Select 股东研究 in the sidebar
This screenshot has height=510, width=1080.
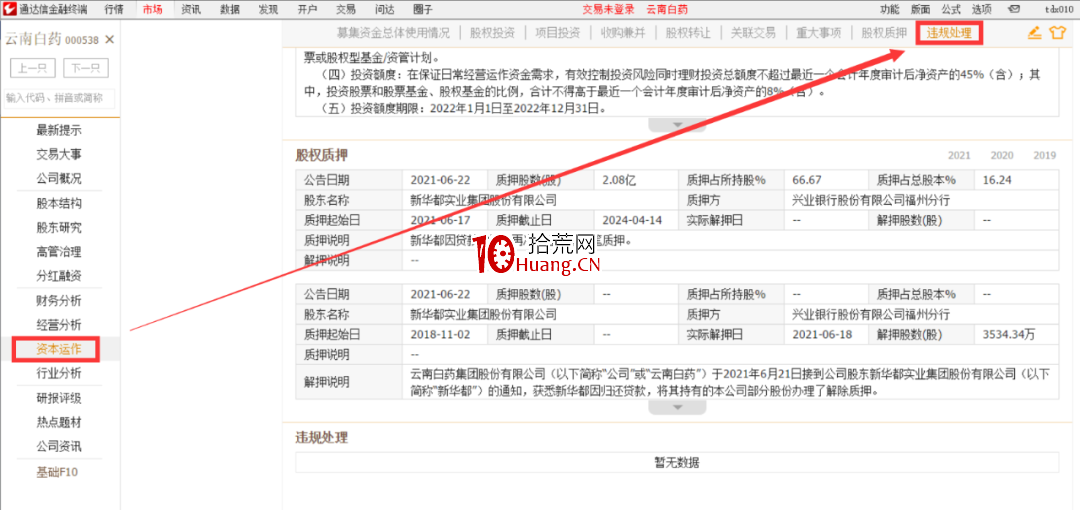59,227
